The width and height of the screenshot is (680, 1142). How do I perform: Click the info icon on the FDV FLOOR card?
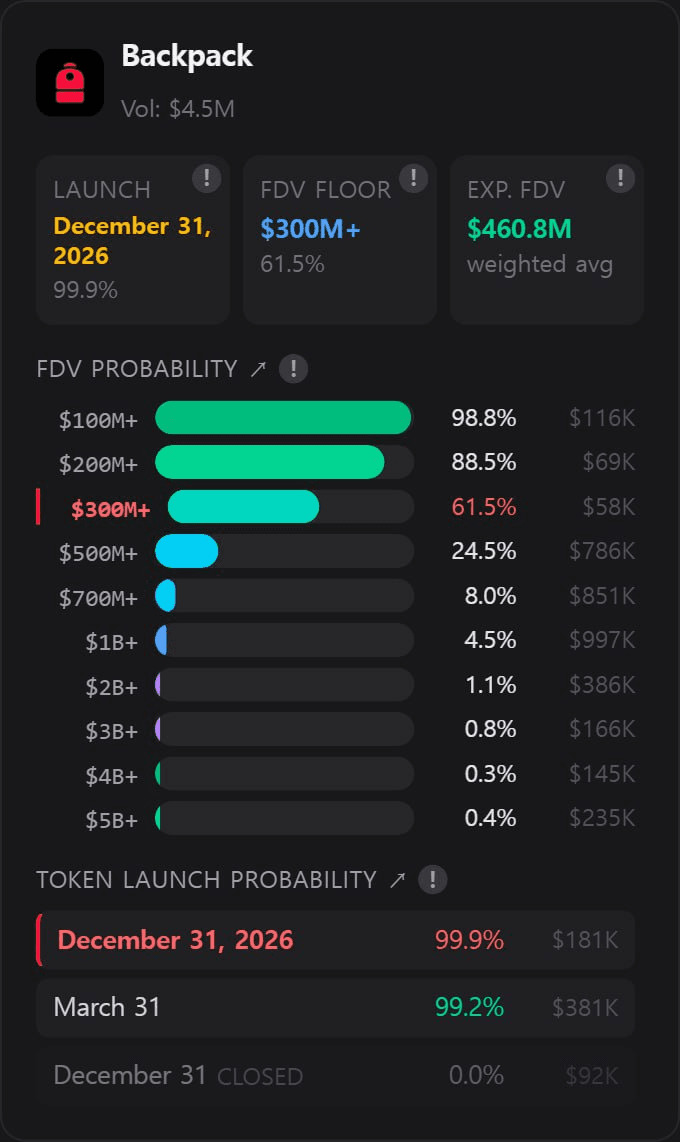pyautogui.click(x=413, y=179)
